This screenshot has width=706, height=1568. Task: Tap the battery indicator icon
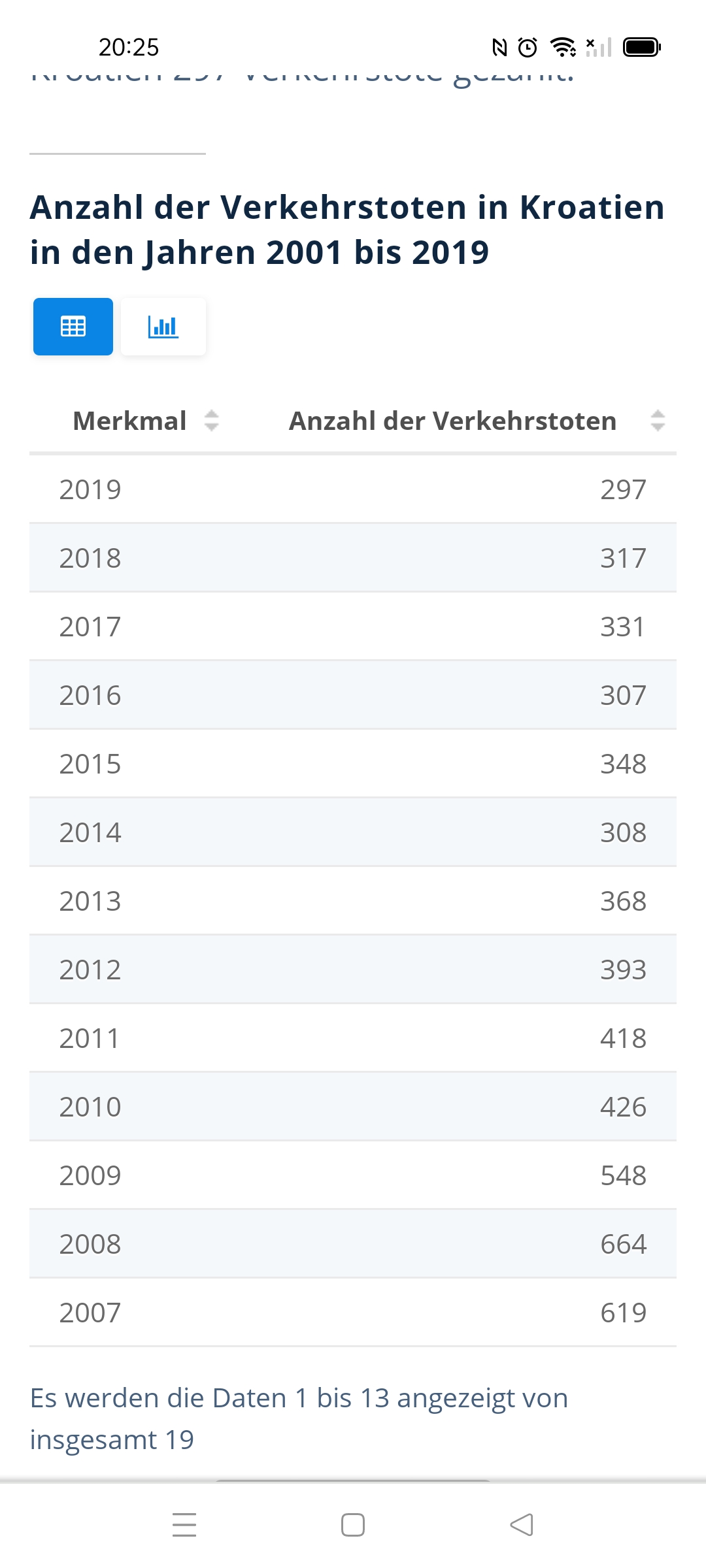(x=642, y=47)
